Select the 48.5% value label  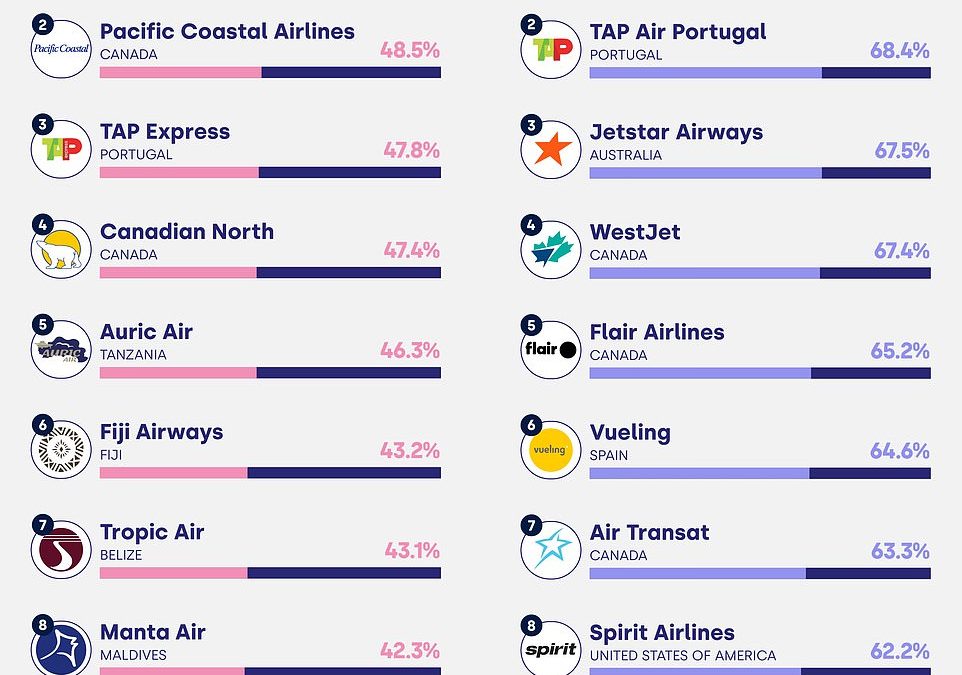click(410, 50)
